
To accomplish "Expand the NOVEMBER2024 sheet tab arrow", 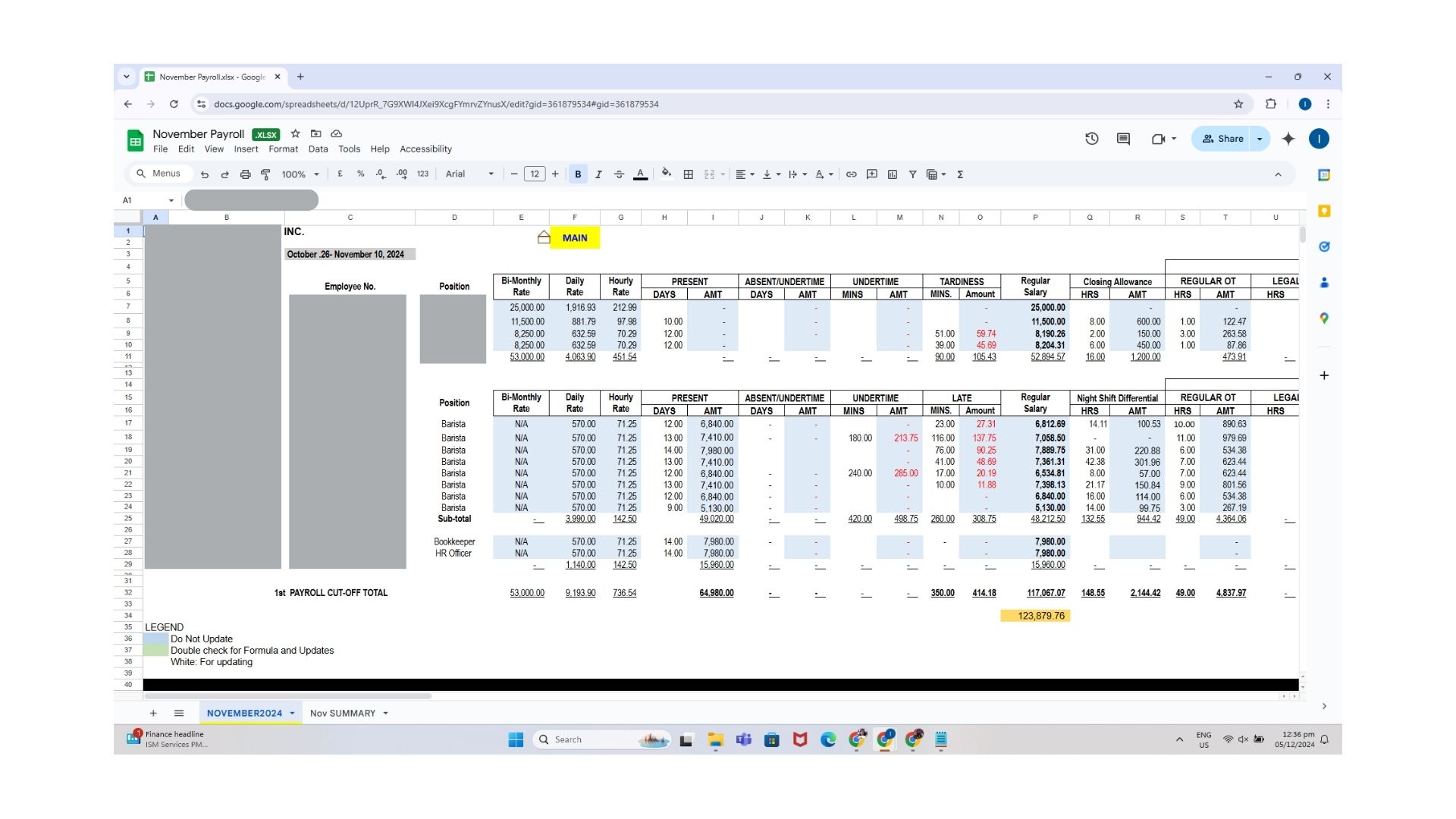I will pyautogui.click(x=292, y=714).
